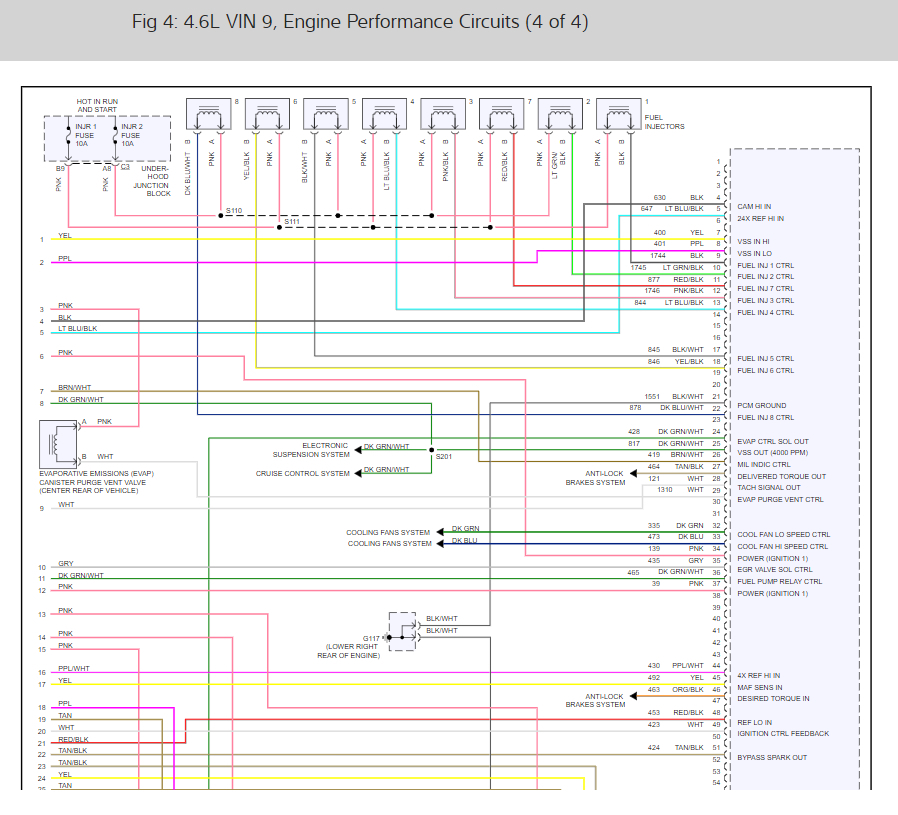Click the fuel injector 3 coil symbol

coord(443,115)
